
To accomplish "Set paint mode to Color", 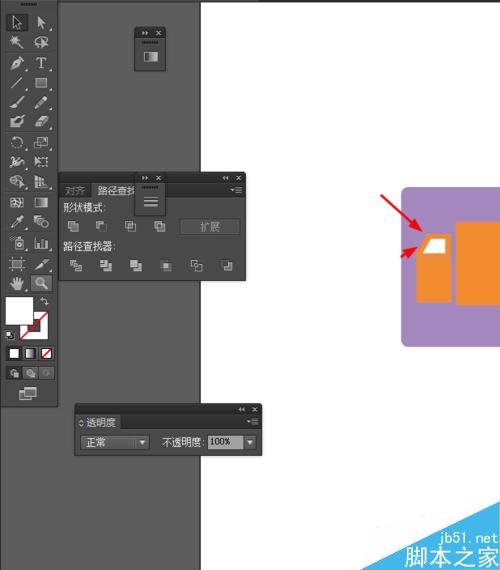I will coord(14,353).
